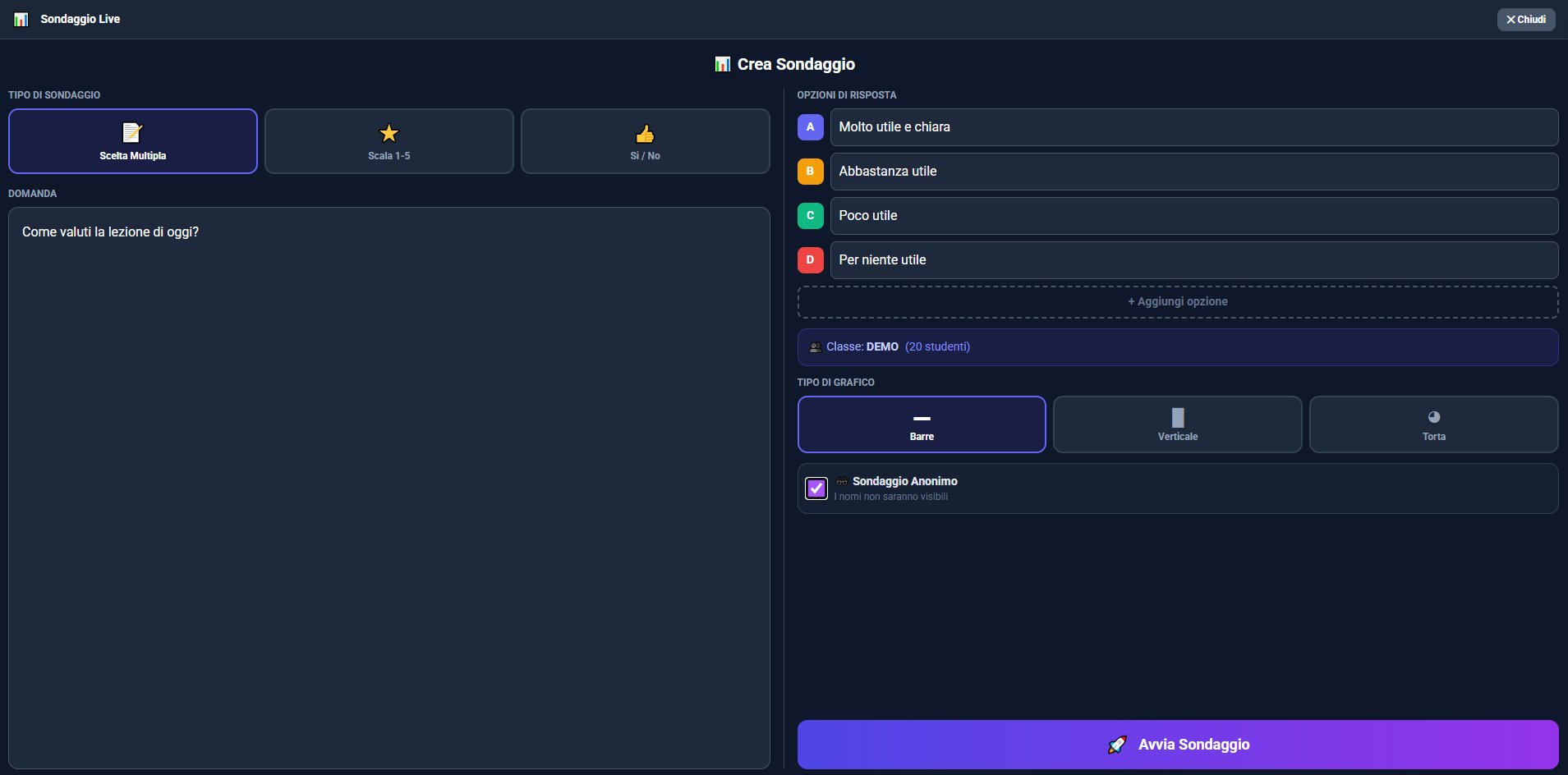Screen dimensions: 1568x775
Task: Click the people icon beside Classe DEMO
Action: click(817, 346)
